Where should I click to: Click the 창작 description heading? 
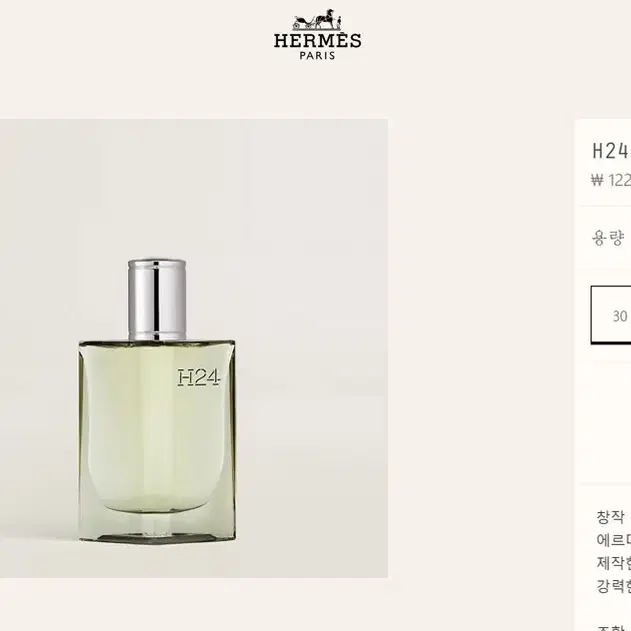click(x=610, y=517)
